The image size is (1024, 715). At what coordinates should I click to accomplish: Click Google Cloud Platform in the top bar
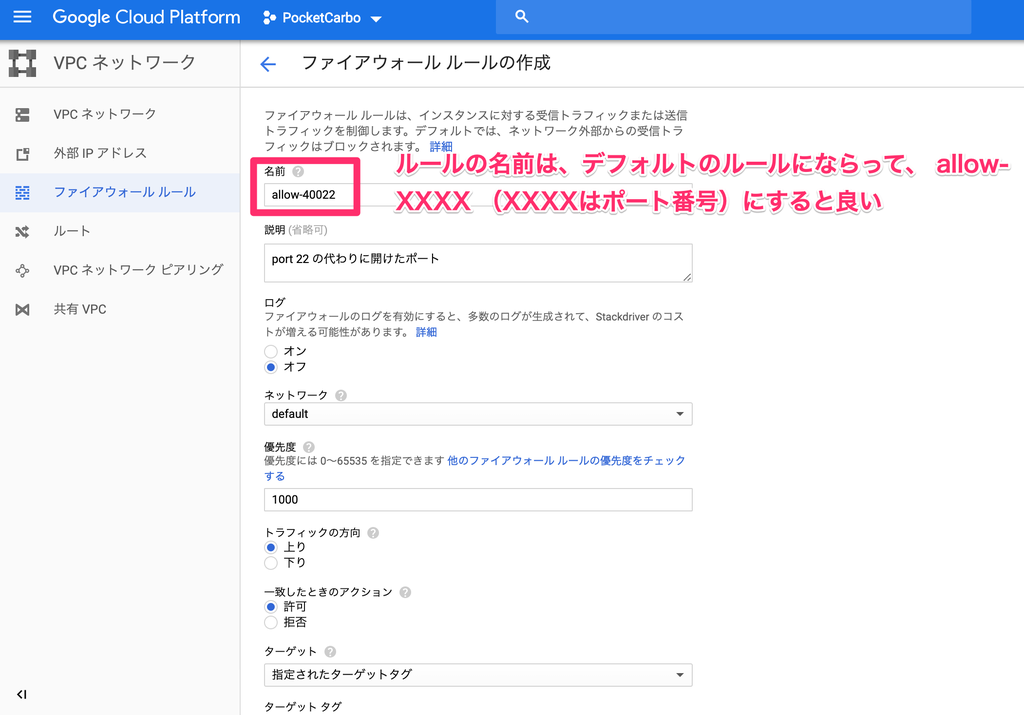point(146,17)
